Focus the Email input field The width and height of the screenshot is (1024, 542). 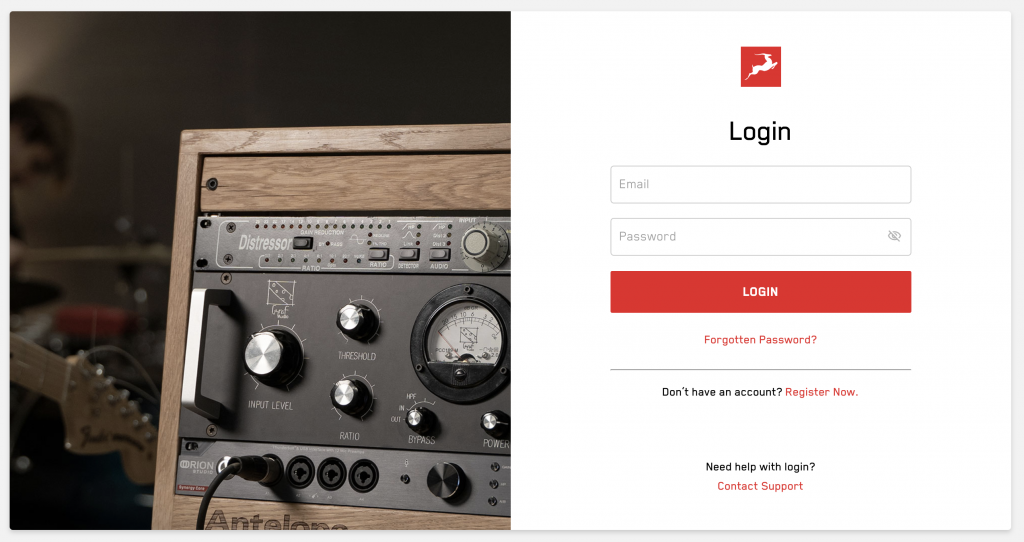[760, 184]
